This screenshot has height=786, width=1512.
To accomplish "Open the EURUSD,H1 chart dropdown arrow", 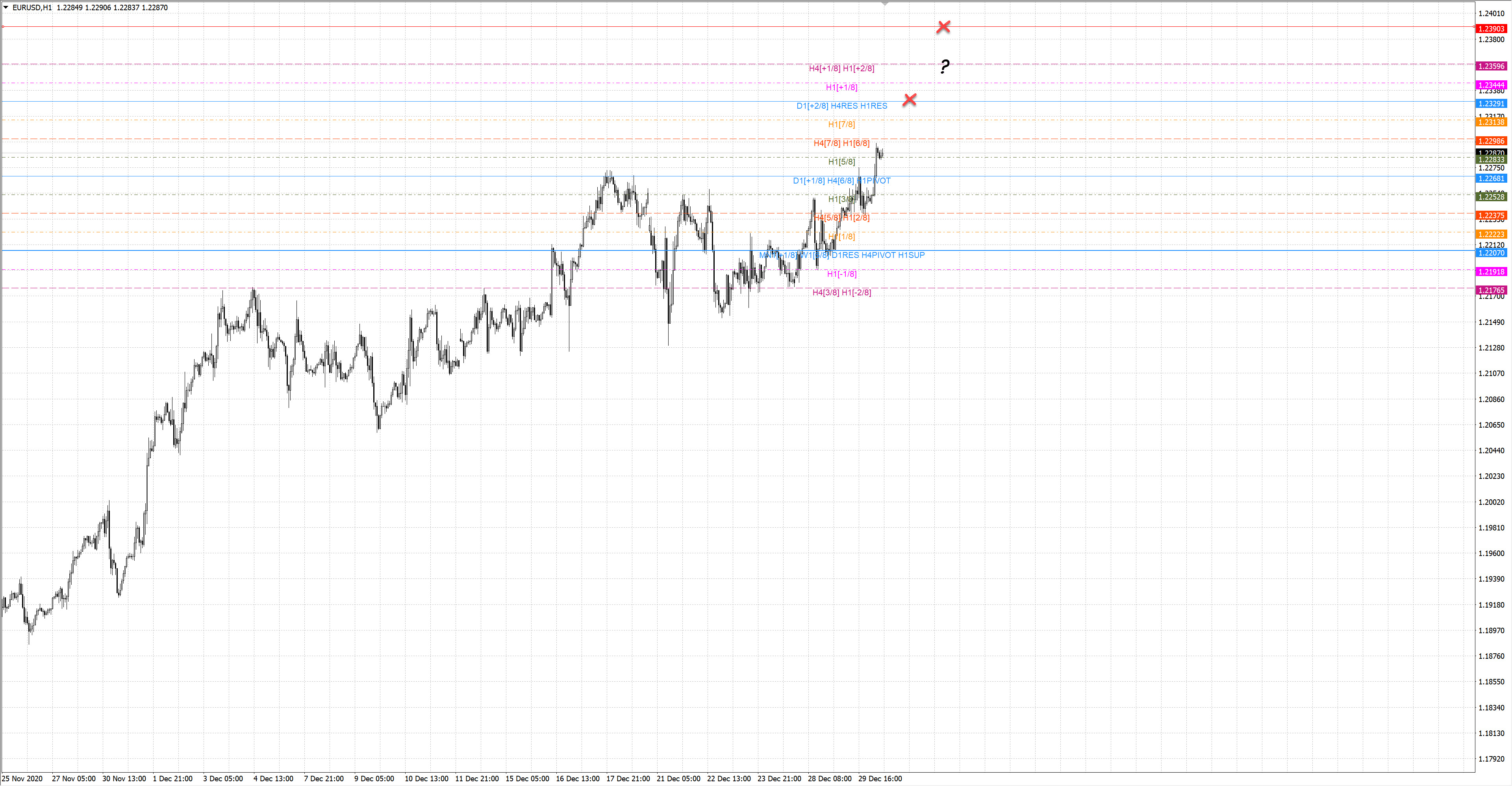I will (x=6, y=7).
